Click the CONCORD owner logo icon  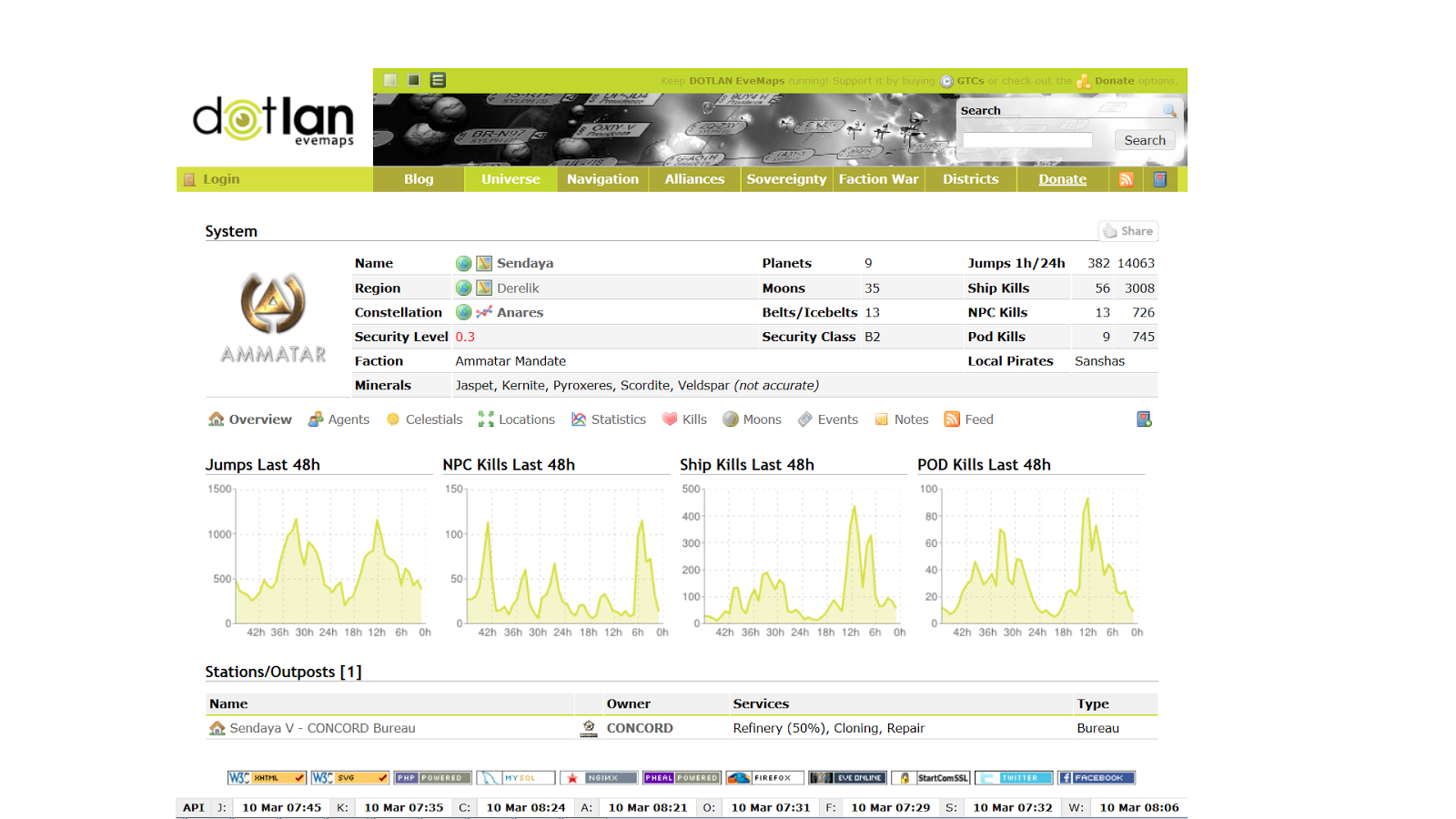pyautogui.click(x=589, y=728)
